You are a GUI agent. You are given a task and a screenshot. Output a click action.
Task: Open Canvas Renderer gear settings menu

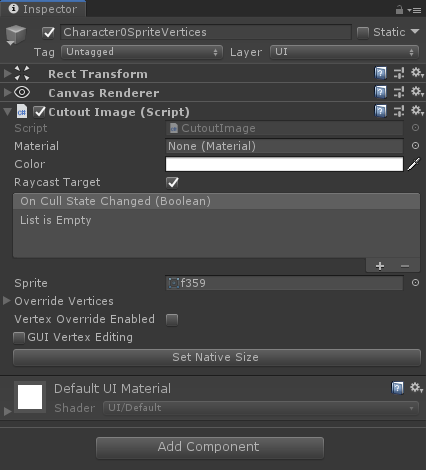tap(417, 92)
